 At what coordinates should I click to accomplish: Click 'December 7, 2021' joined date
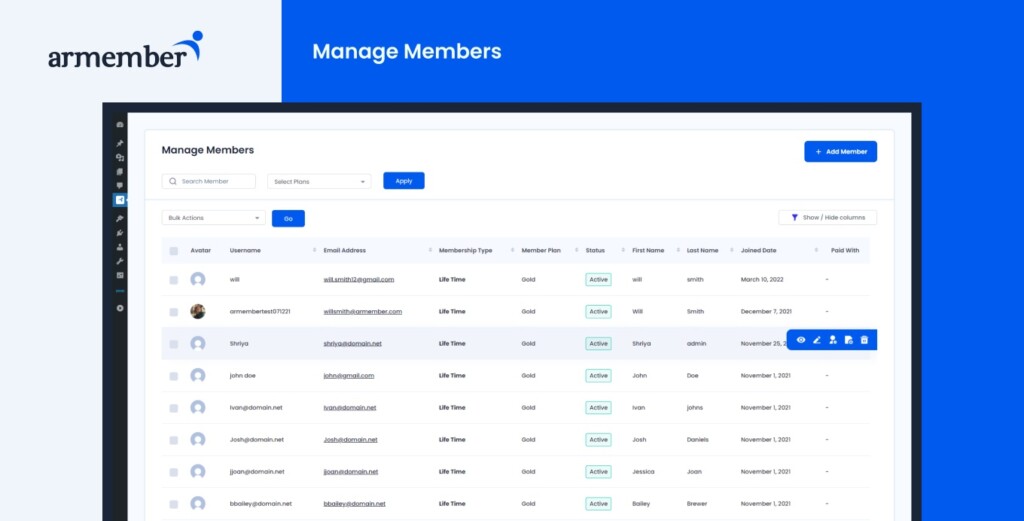click(766, 311)
